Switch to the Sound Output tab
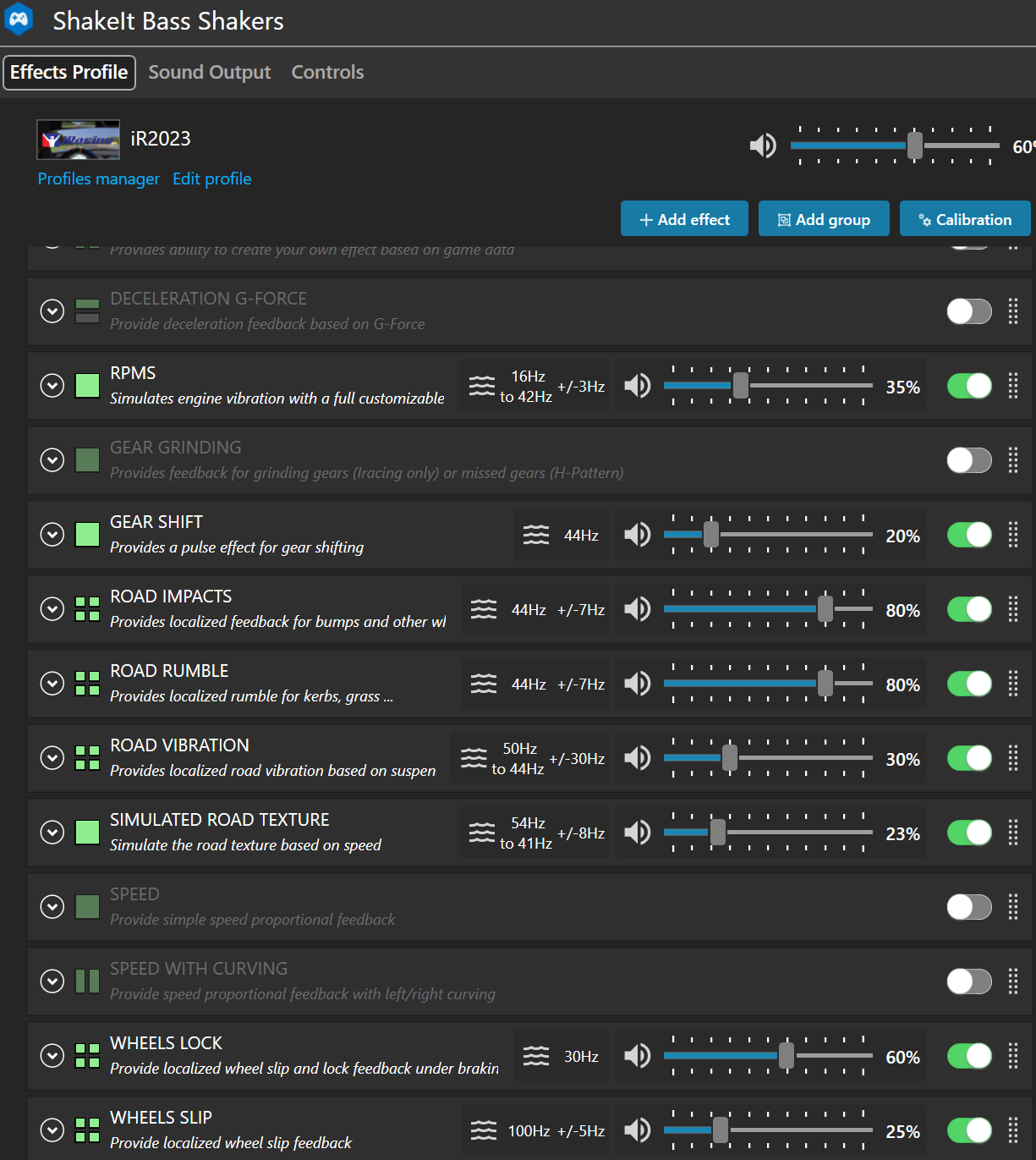Image resolution: width=1036 pixels, height=1160 pixels. (210, 73)
